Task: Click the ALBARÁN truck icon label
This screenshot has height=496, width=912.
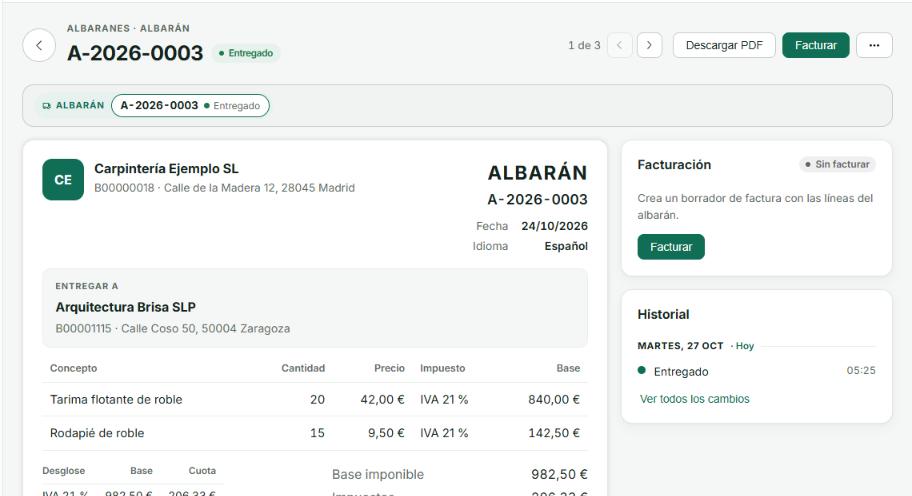Action: pyautogui.click(x=73, y=106)
